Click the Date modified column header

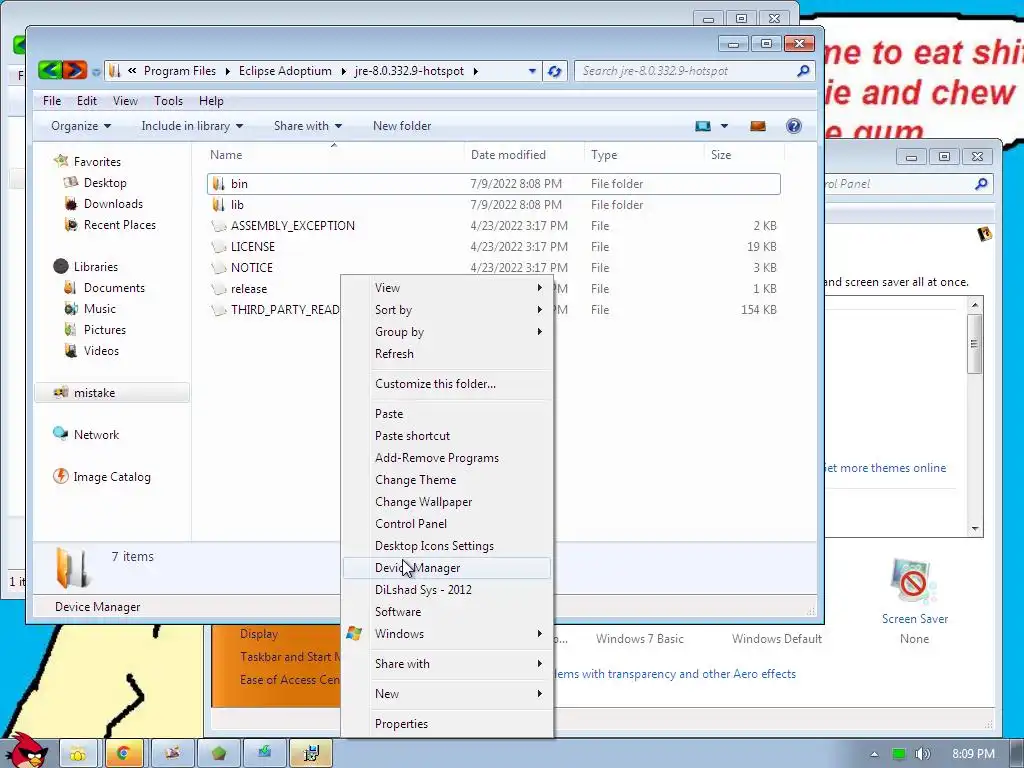(508, 155)
